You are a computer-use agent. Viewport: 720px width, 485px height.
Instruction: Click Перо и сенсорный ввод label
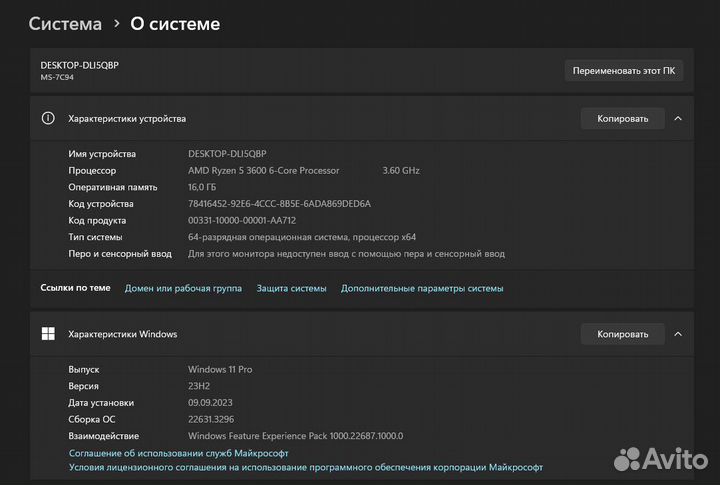click(x=120, y=254)
